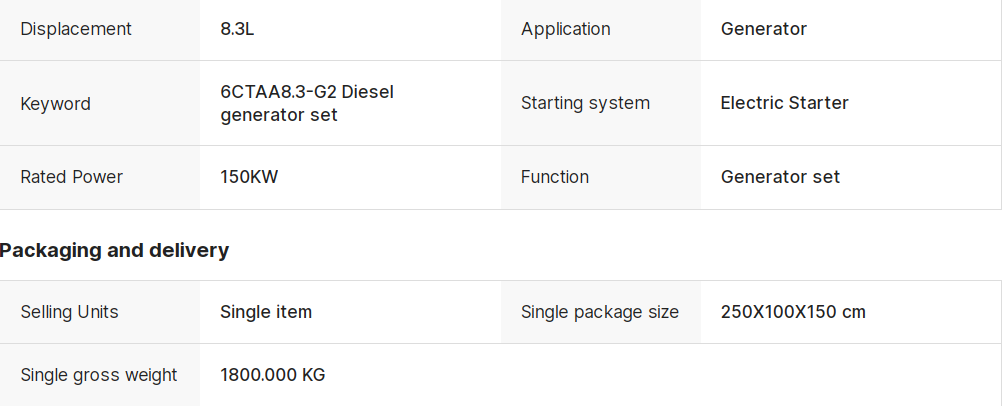Image resolution: width=1003 pixels, height=406 pixels.
Task: Select the 8.3L displacement value
Action: [x=237, y=29]
